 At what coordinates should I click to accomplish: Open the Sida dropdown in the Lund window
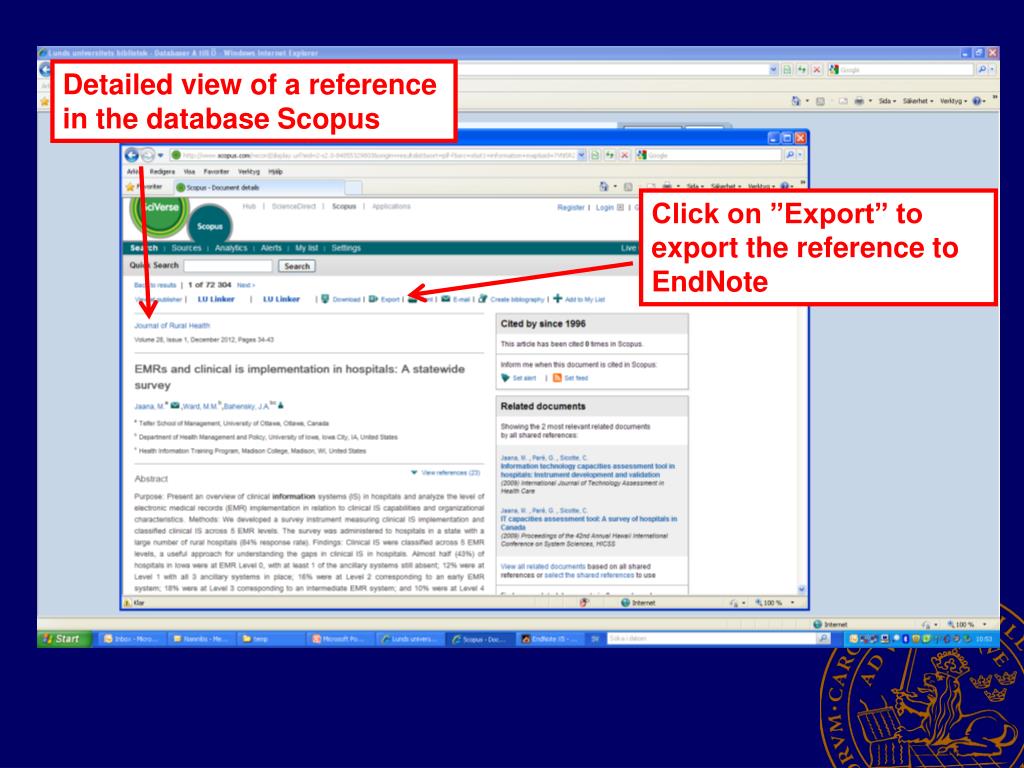(x=887, y=101)
